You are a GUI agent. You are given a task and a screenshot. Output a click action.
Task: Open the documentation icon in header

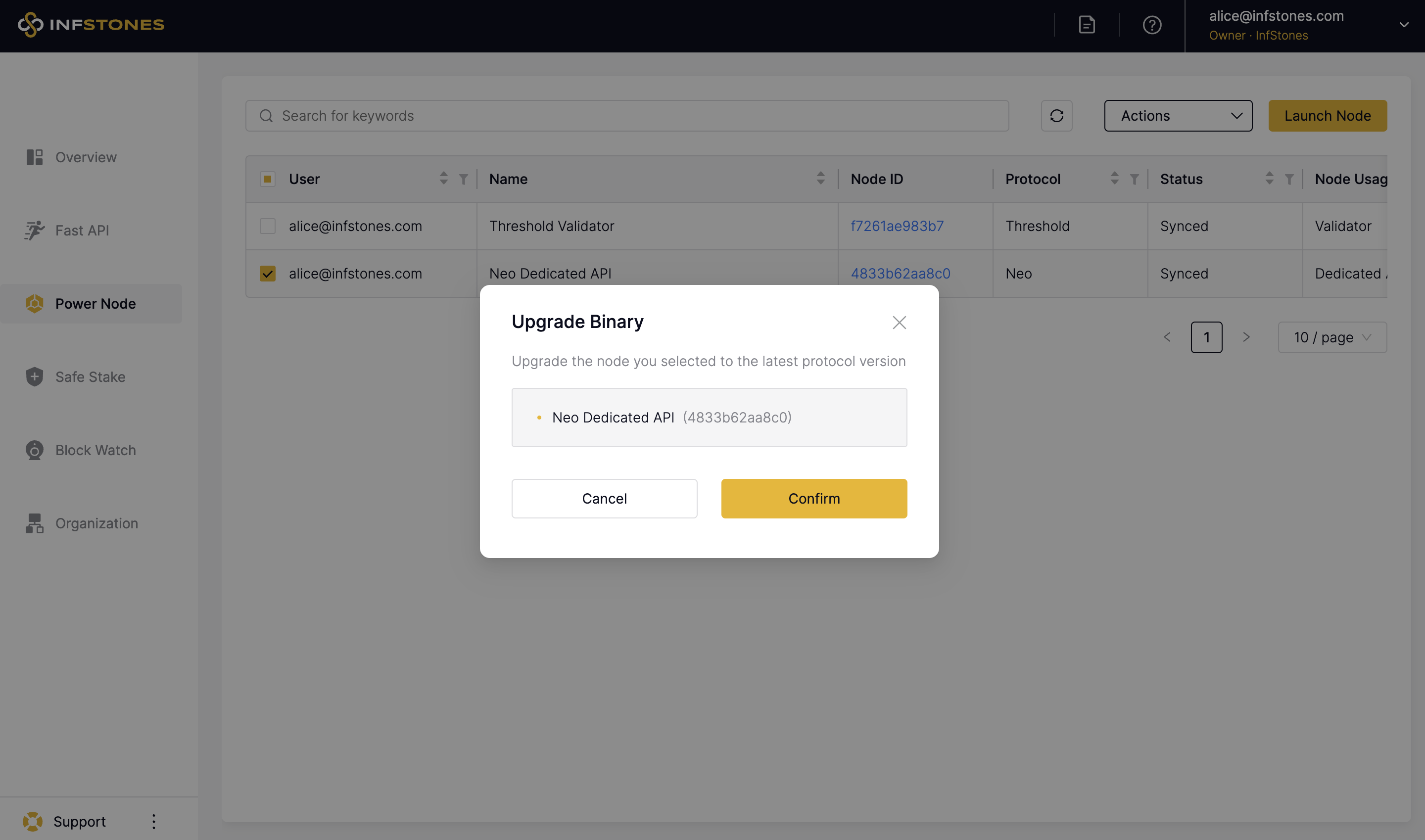click(1087, 25)
